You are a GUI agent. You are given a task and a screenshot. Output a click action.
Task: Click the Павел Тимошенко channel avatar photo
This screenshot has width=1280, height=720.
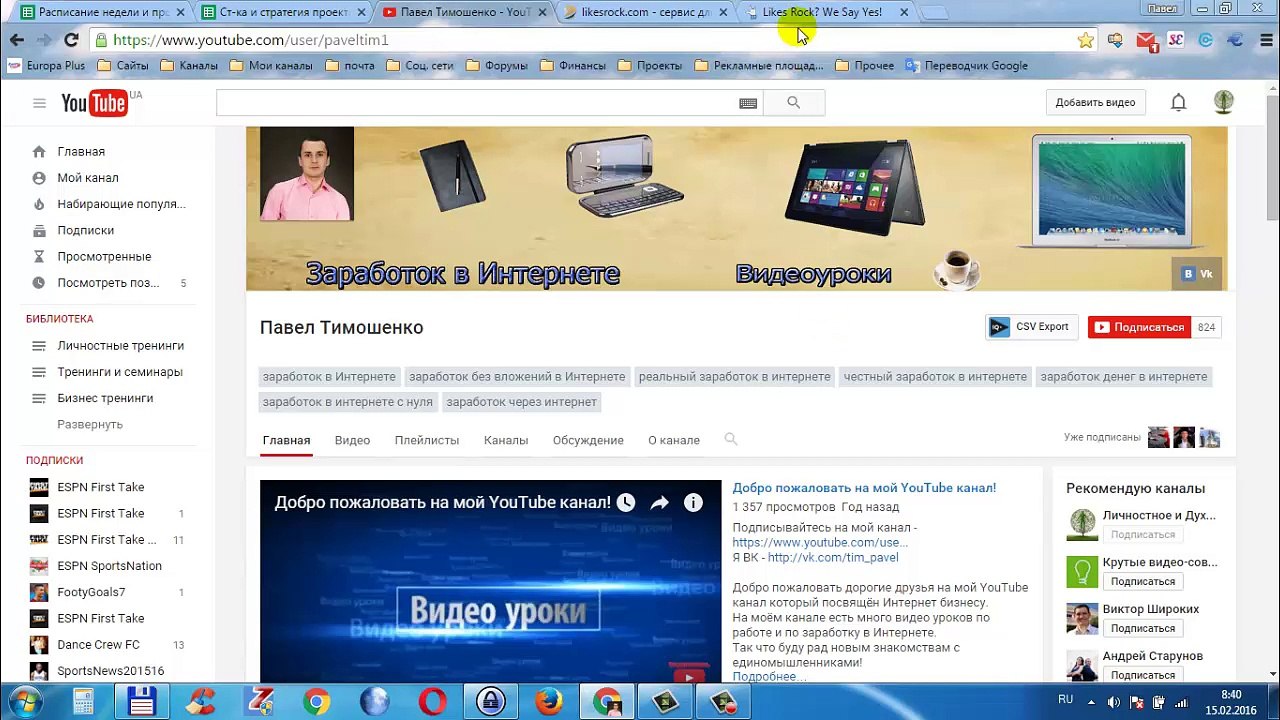[306, 174]
